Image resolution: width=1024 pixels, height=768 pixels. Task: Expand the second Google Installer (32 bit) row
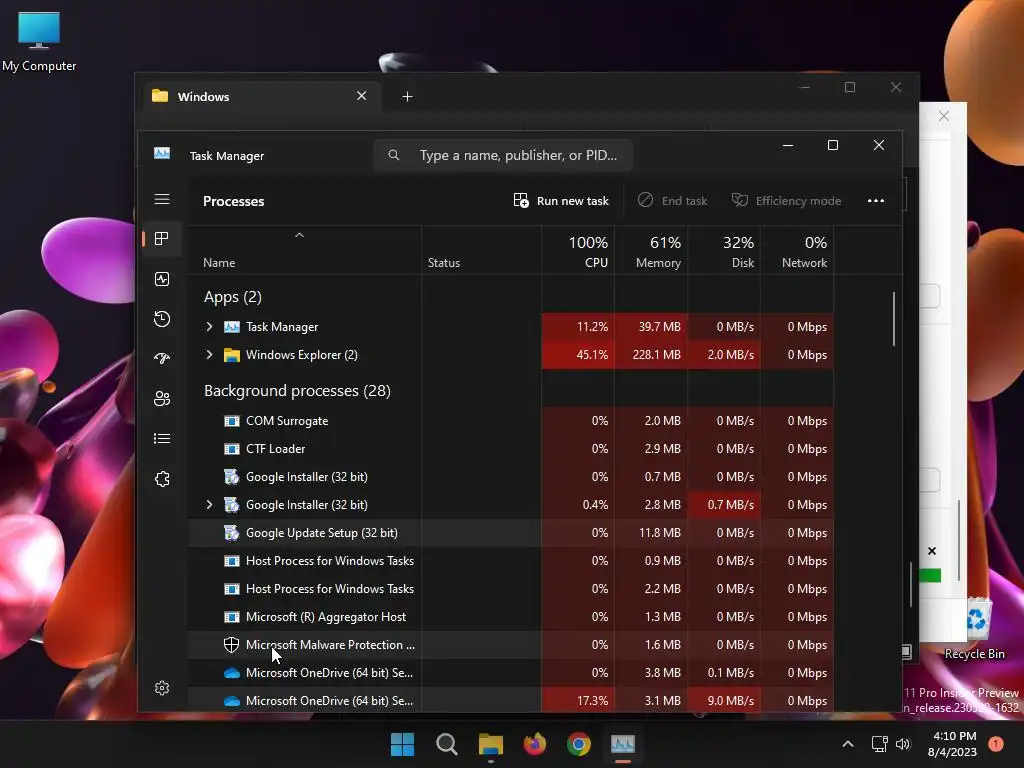[209, 505]
